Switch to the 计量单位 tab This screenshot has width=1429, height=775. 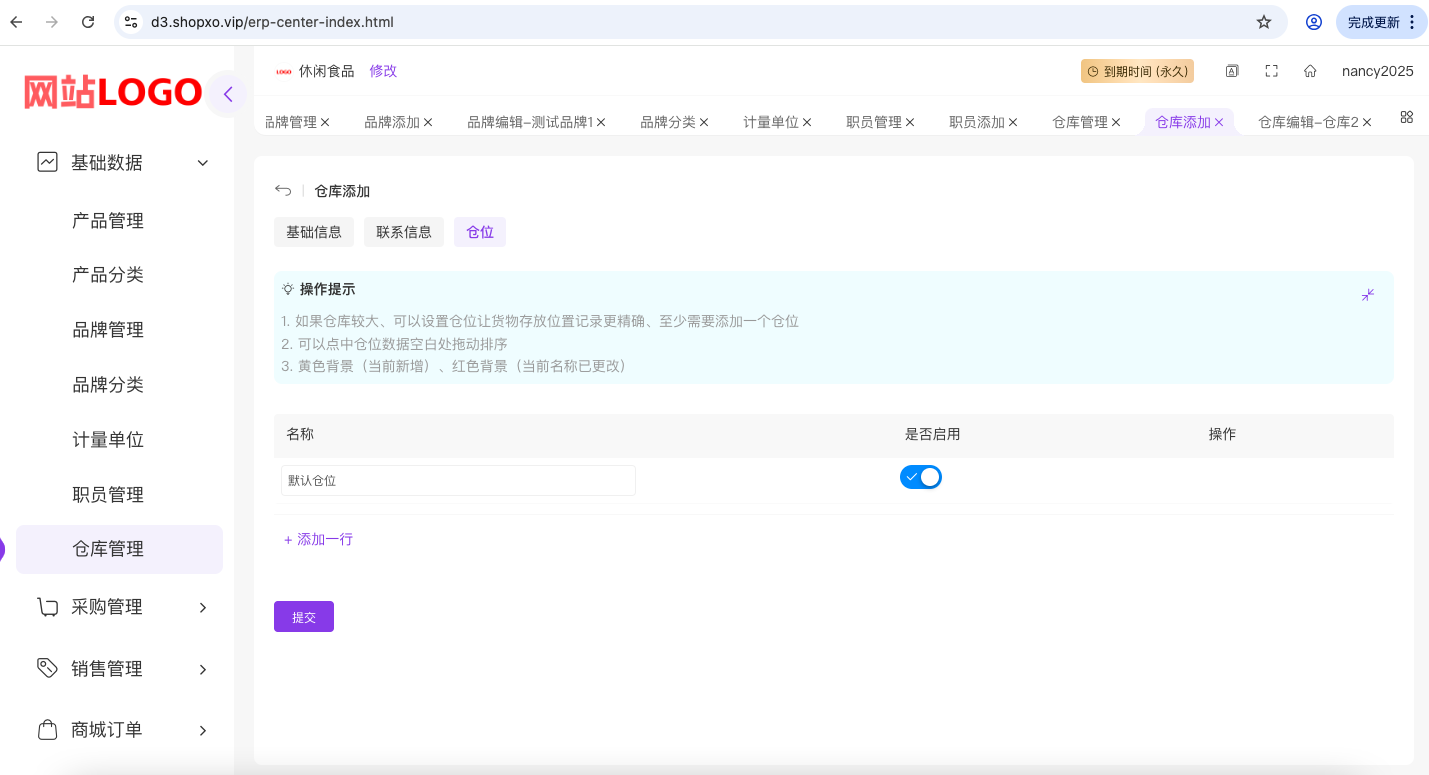tap(771, 122)
